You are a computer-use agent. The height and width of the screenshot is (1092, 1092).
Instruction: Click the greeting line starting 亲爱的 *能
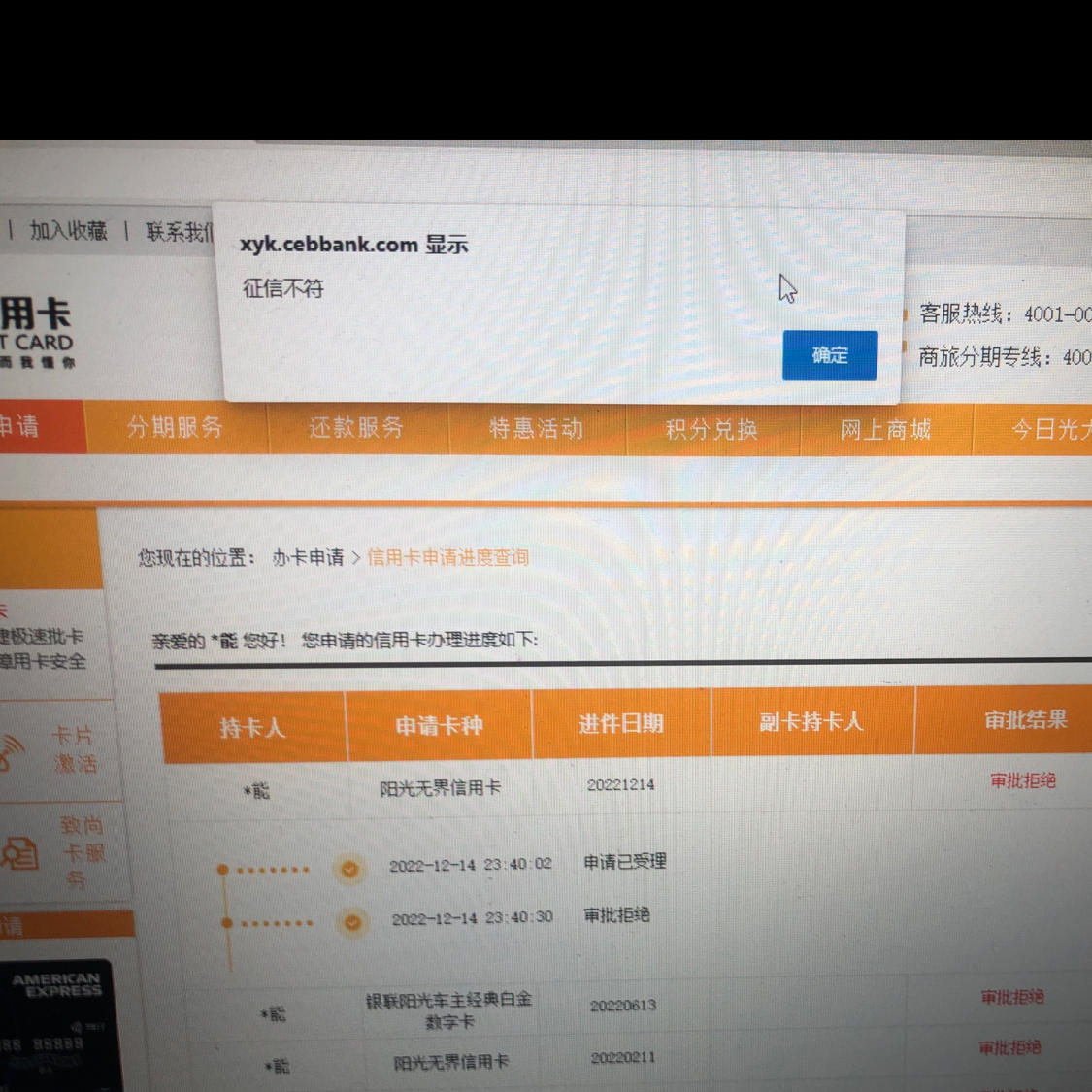point(345,640)
